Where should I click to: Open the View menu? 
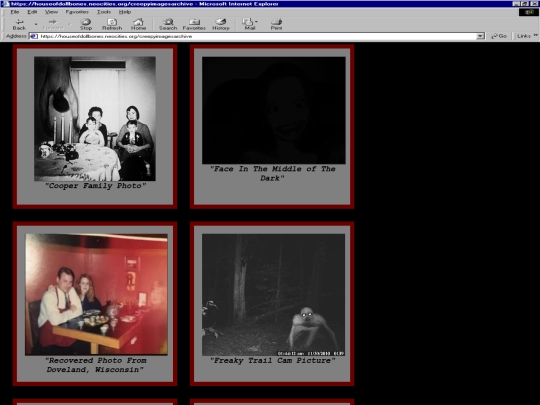click(x=51, y=12)
